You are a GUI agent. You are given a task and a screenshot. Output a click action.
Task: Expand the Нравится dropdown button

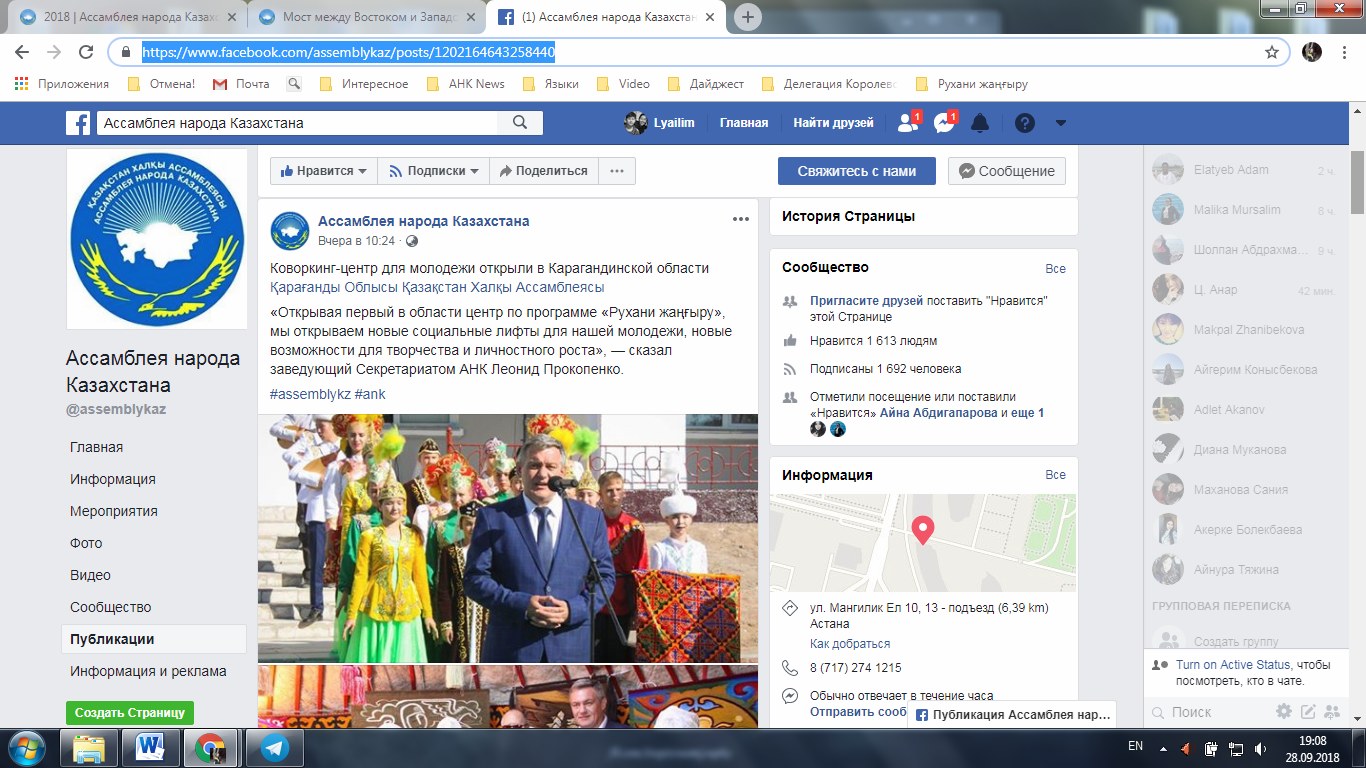tap(323, 171)
